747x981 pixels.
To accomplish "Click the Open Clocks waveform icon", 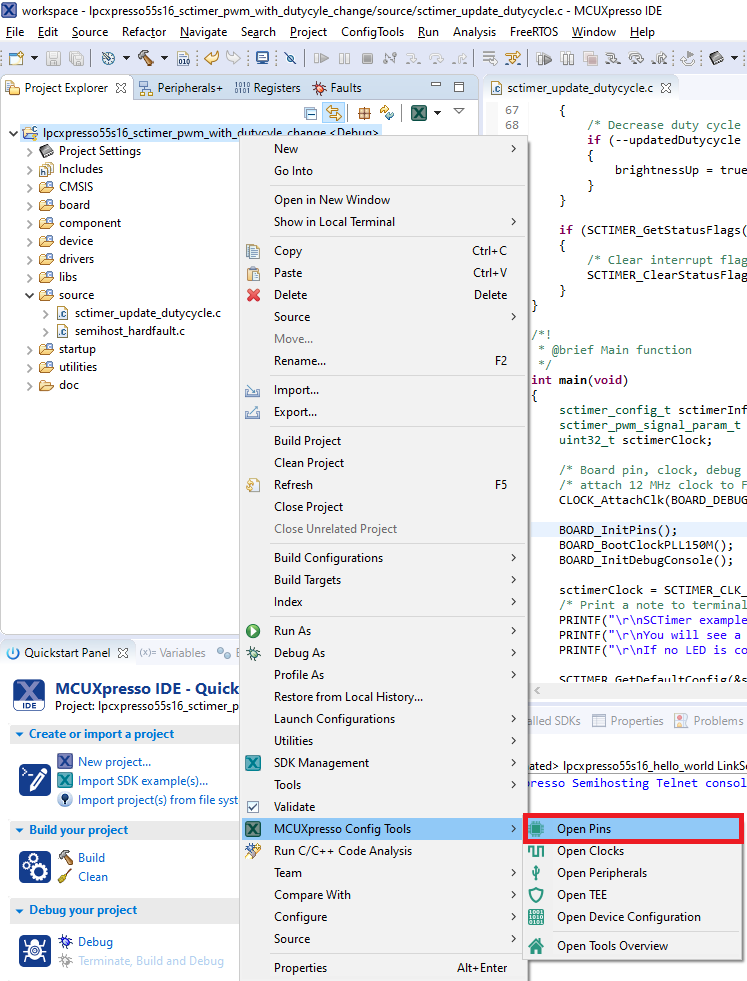I will pos(536,851).
